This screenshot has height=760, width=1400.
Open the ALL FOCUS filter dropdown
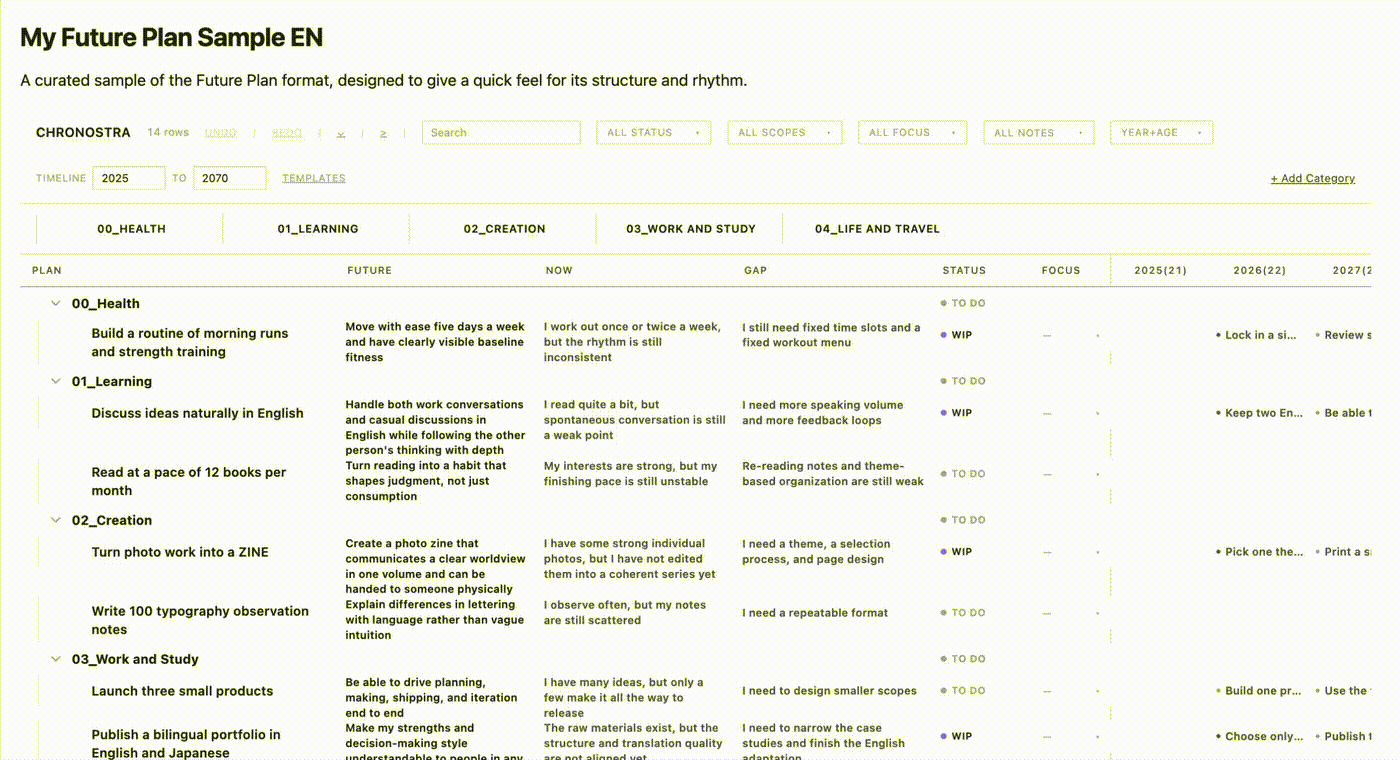[912, 133]
